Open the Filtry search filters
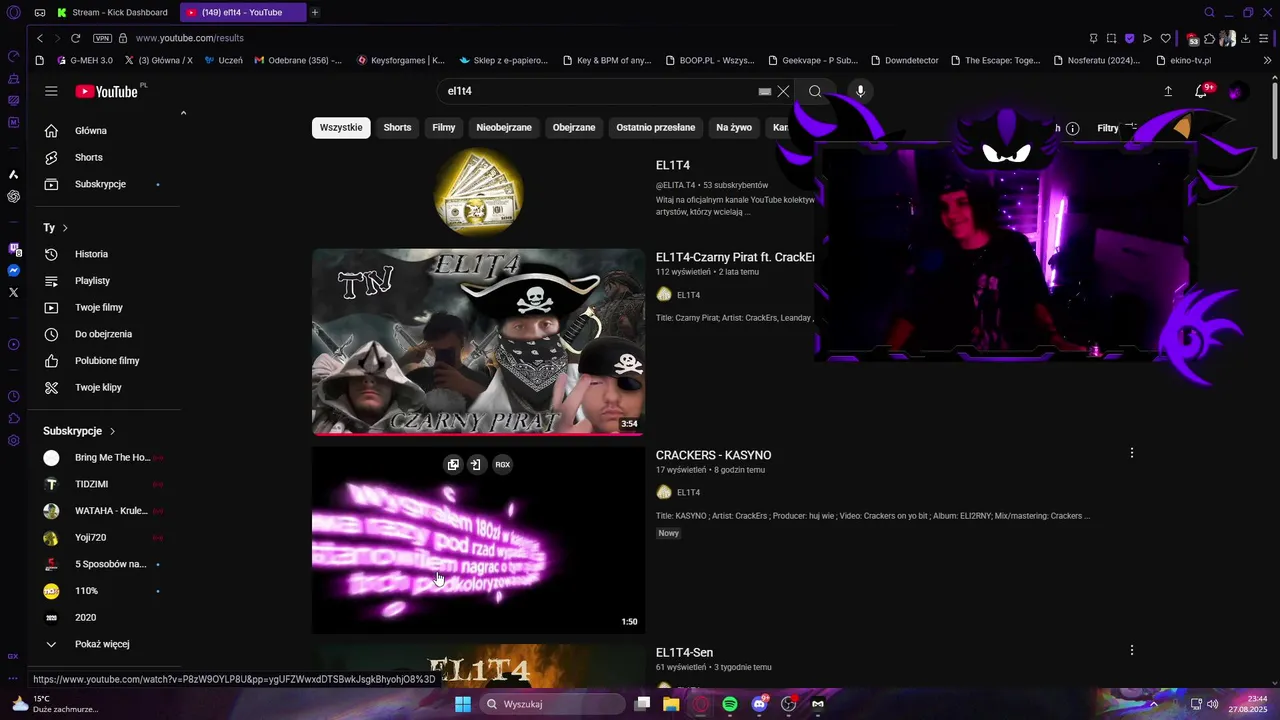 [1116, 128]
